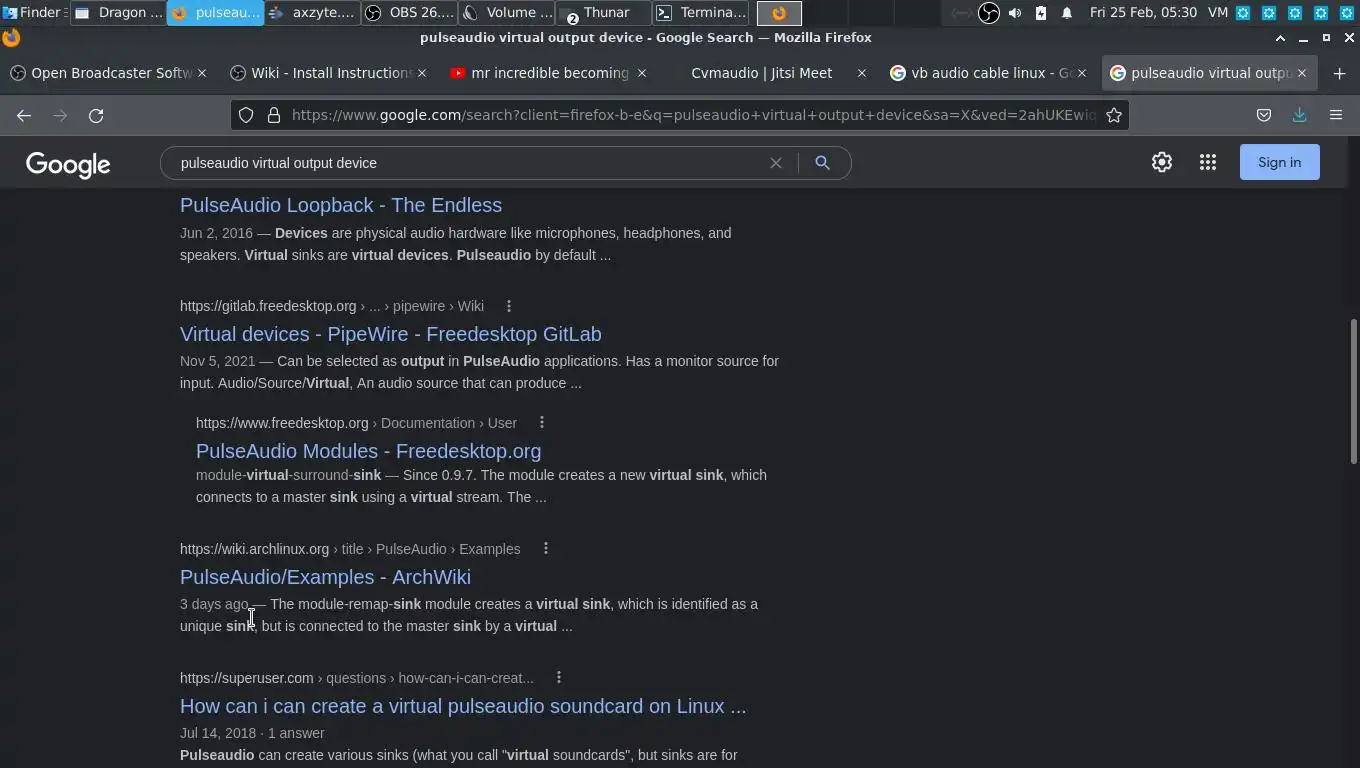1360x768 pixels.
Task: Close the Cvmaudio Jitsi Meet tab
Action: tap(862, 73)
